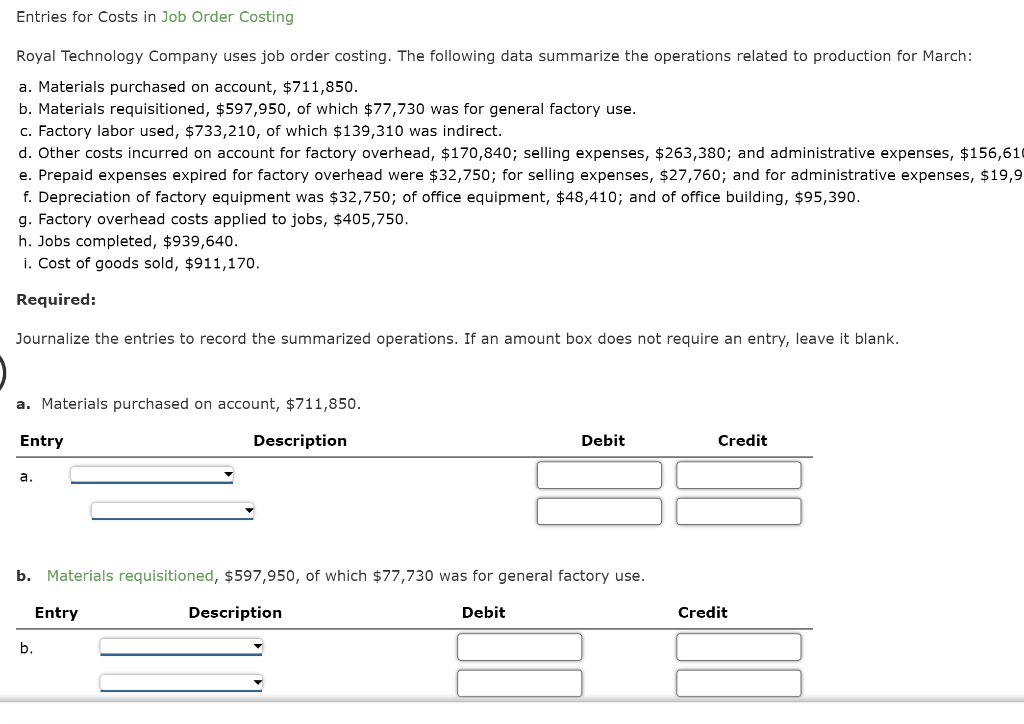This screenshot has width=1024, height=724.
Task: Click the first Credit amount box for entry a
Action: (739, 475)
